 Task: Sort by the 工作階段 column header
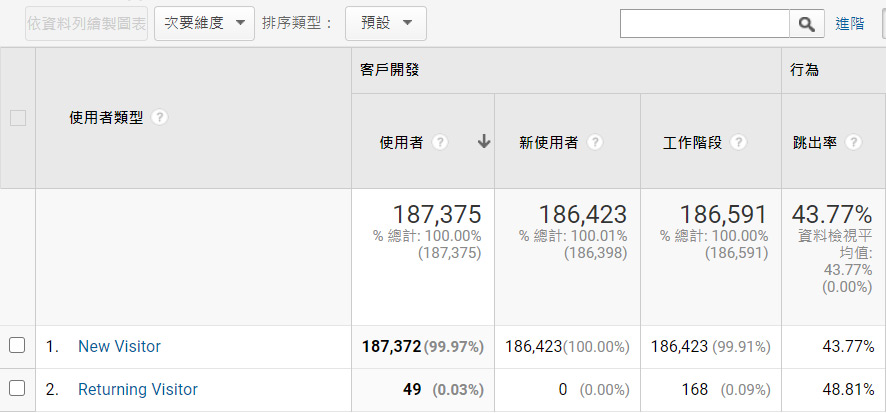[x=692, y=143]
